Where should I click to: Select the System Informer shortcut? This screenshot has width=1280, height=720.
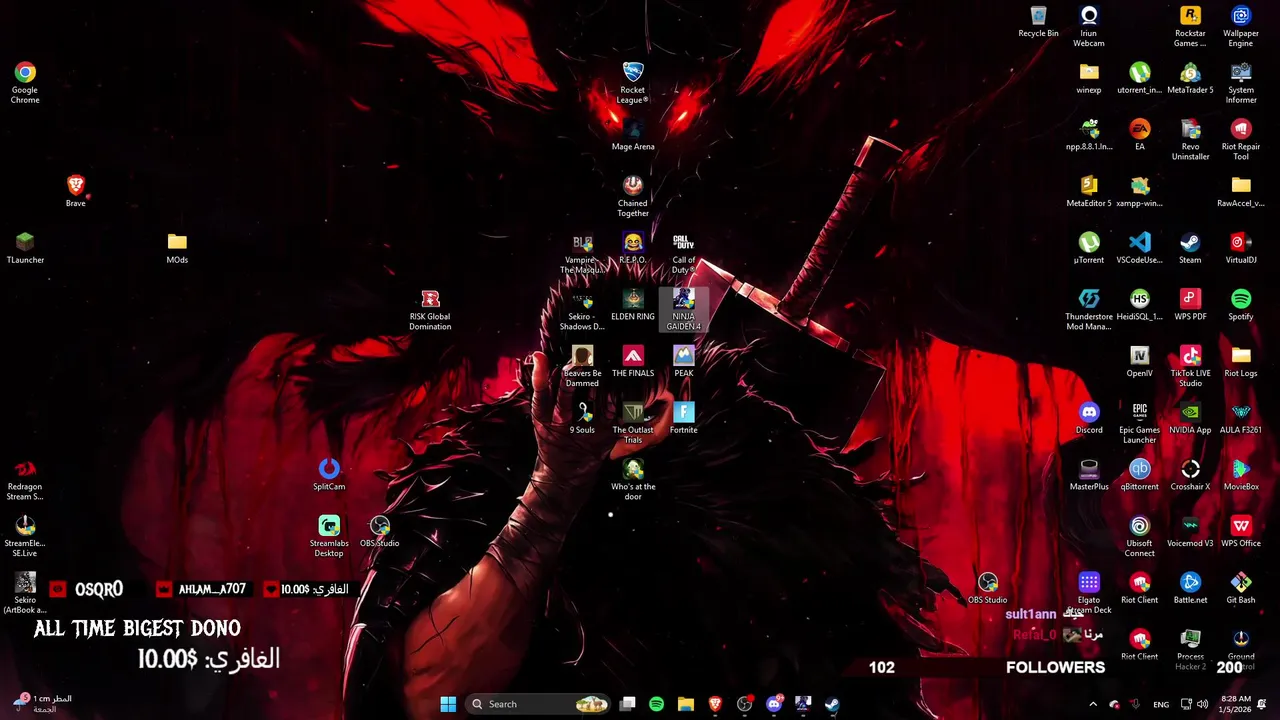[x=1241, y=82]
